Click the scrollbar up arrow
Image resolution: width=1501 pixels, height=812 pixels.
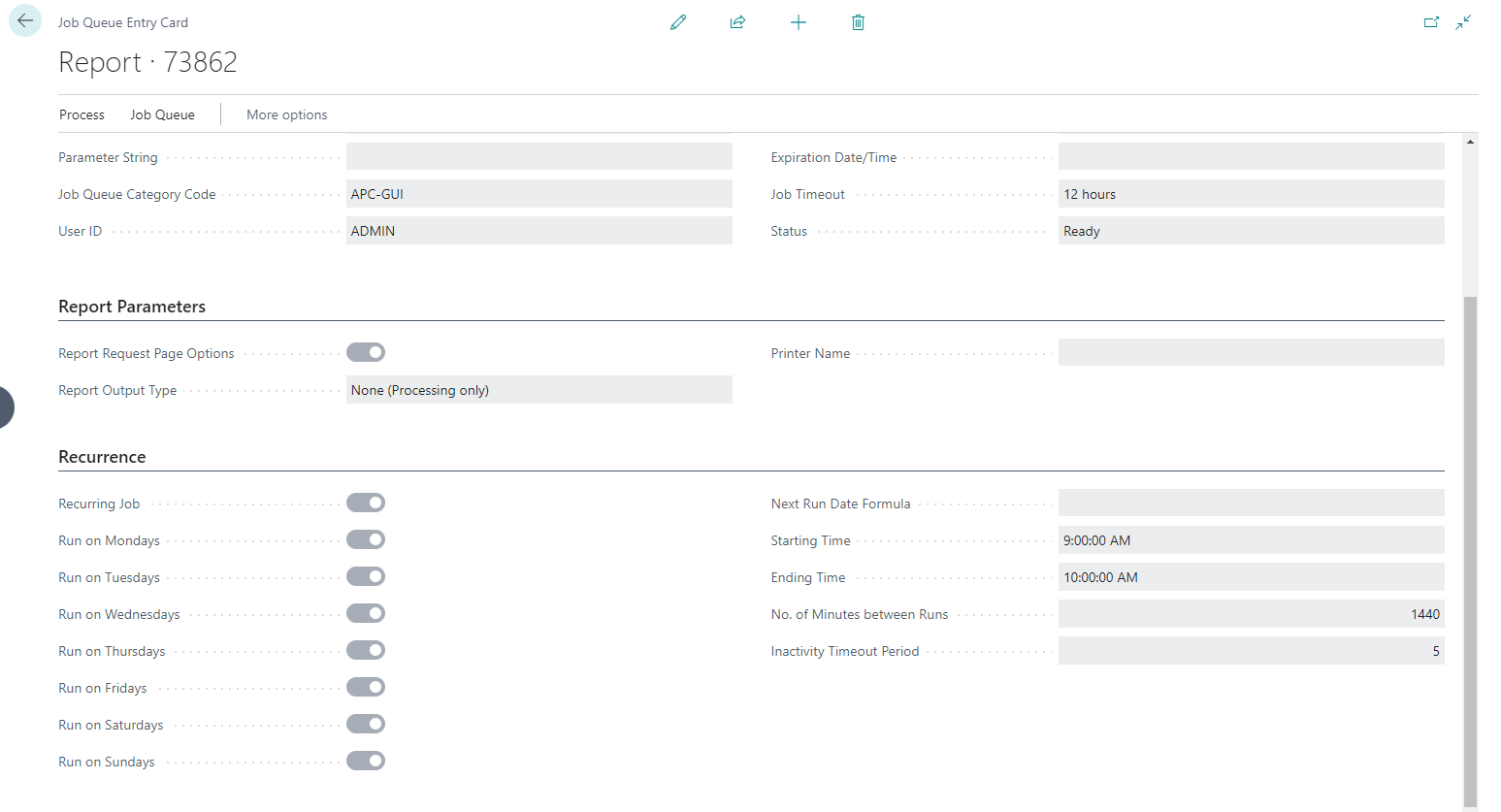tap(1470, 142)
